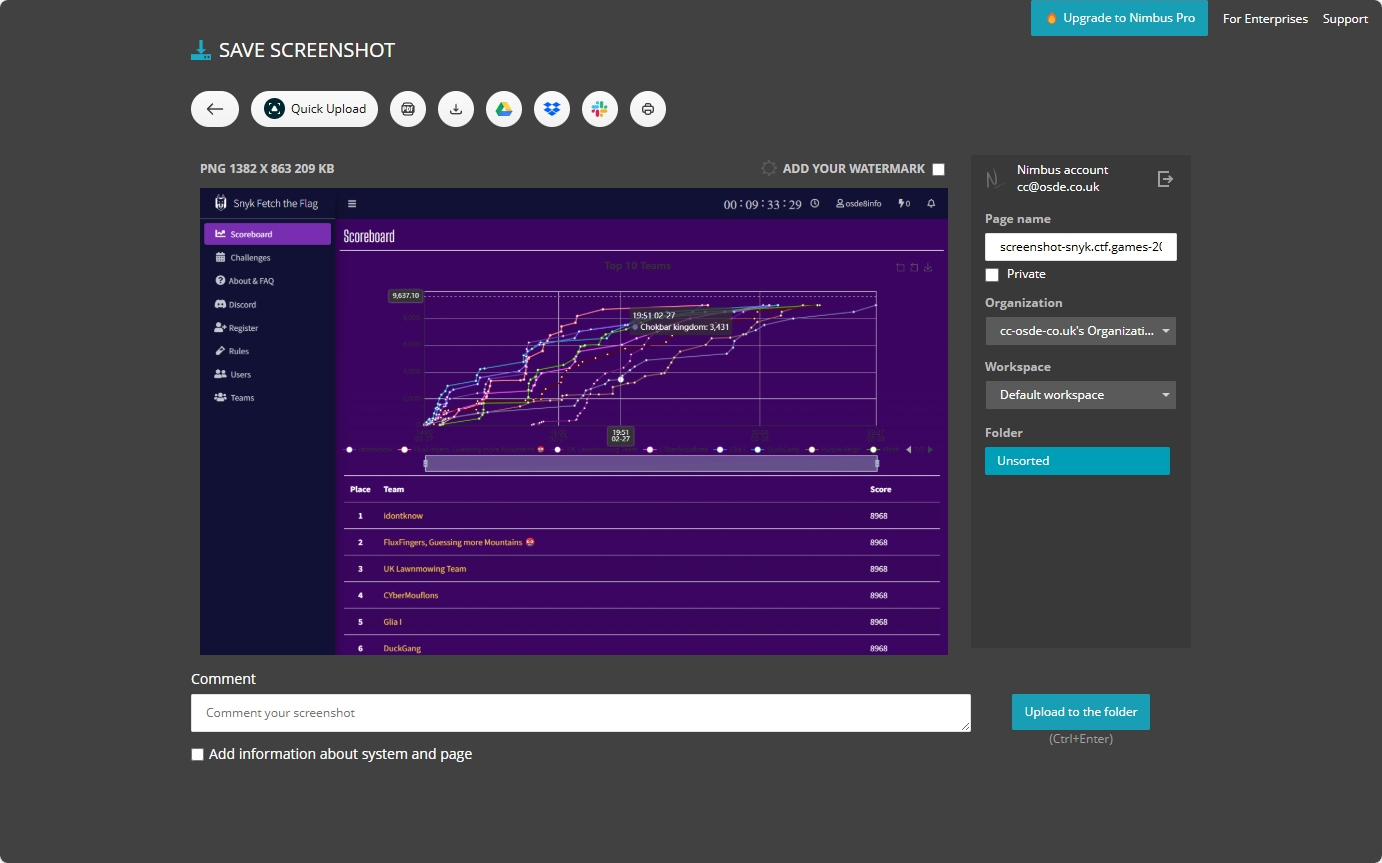The image size is (1382, 863).
Task: Expand the Workspace dropdown
Action: [1080, 395]
